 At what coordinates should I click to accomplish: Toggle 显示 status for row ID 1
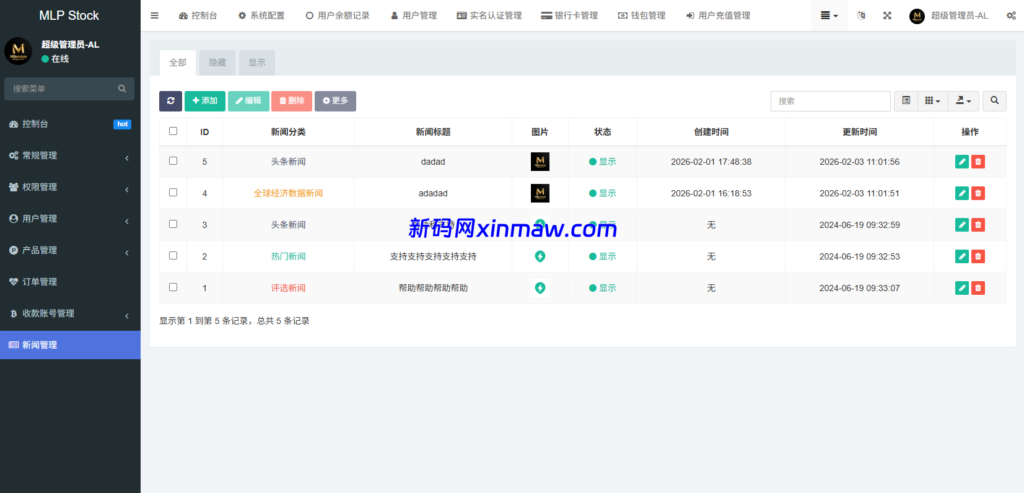pos(602,288)
